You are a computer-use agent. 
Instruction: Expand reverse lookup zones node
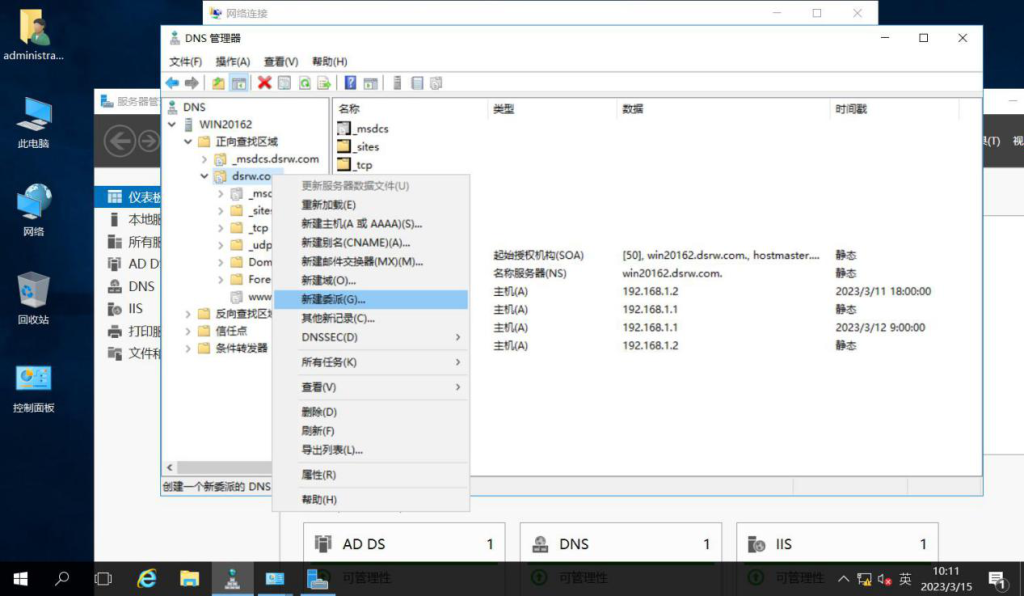(x=188, y=314)
